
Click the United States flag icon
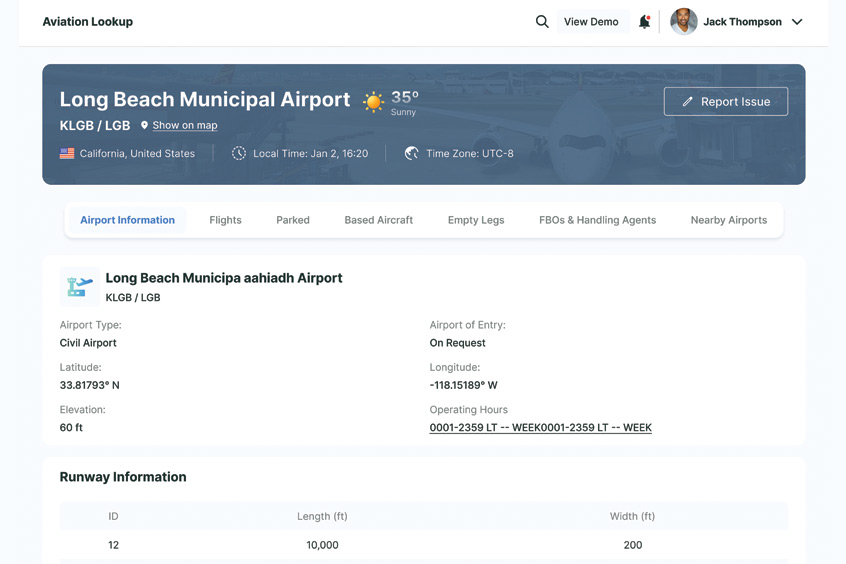(67, 153)
